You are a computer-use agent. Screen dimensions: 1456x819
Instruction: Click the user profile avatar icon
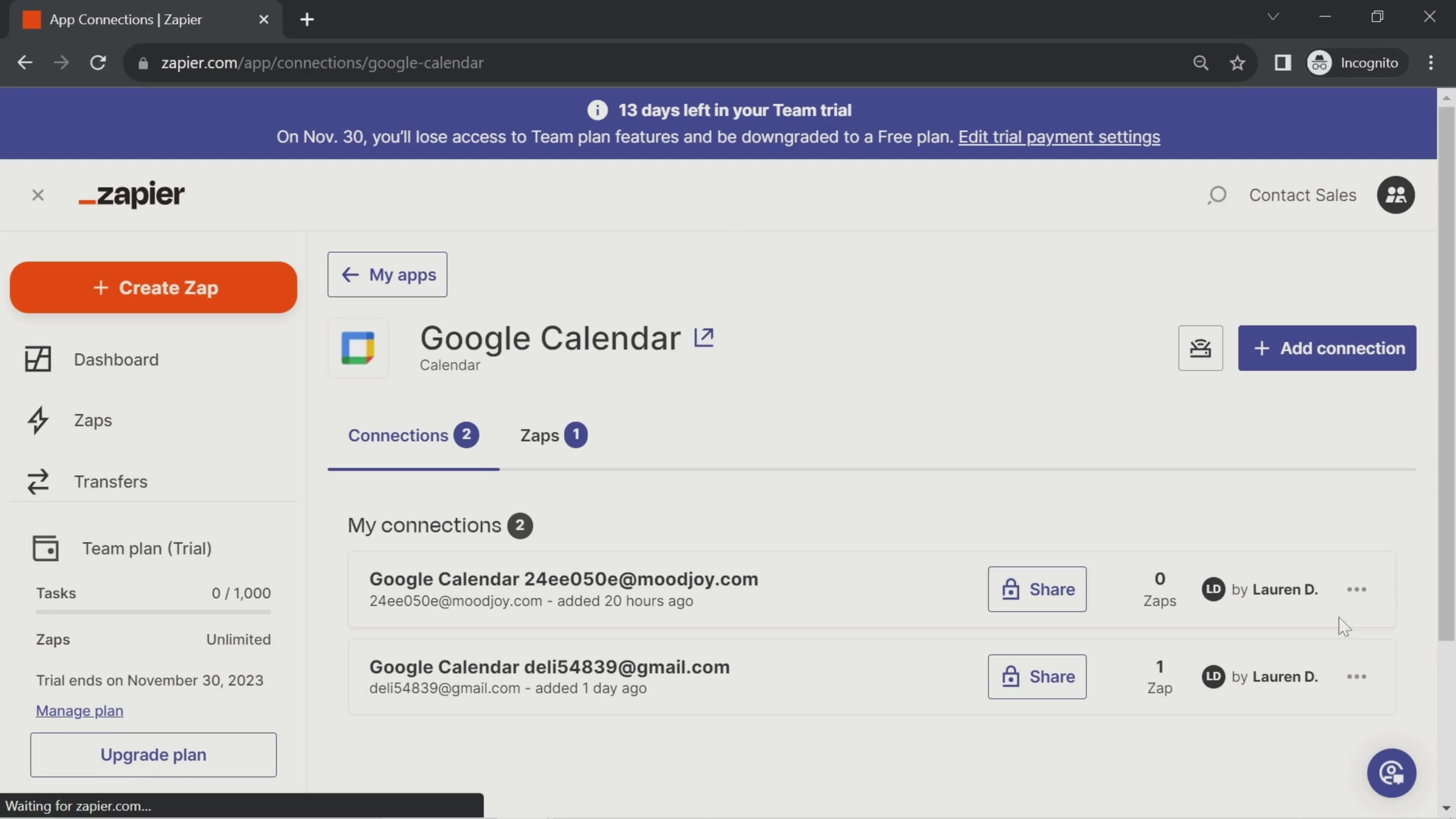point(1397,195)
